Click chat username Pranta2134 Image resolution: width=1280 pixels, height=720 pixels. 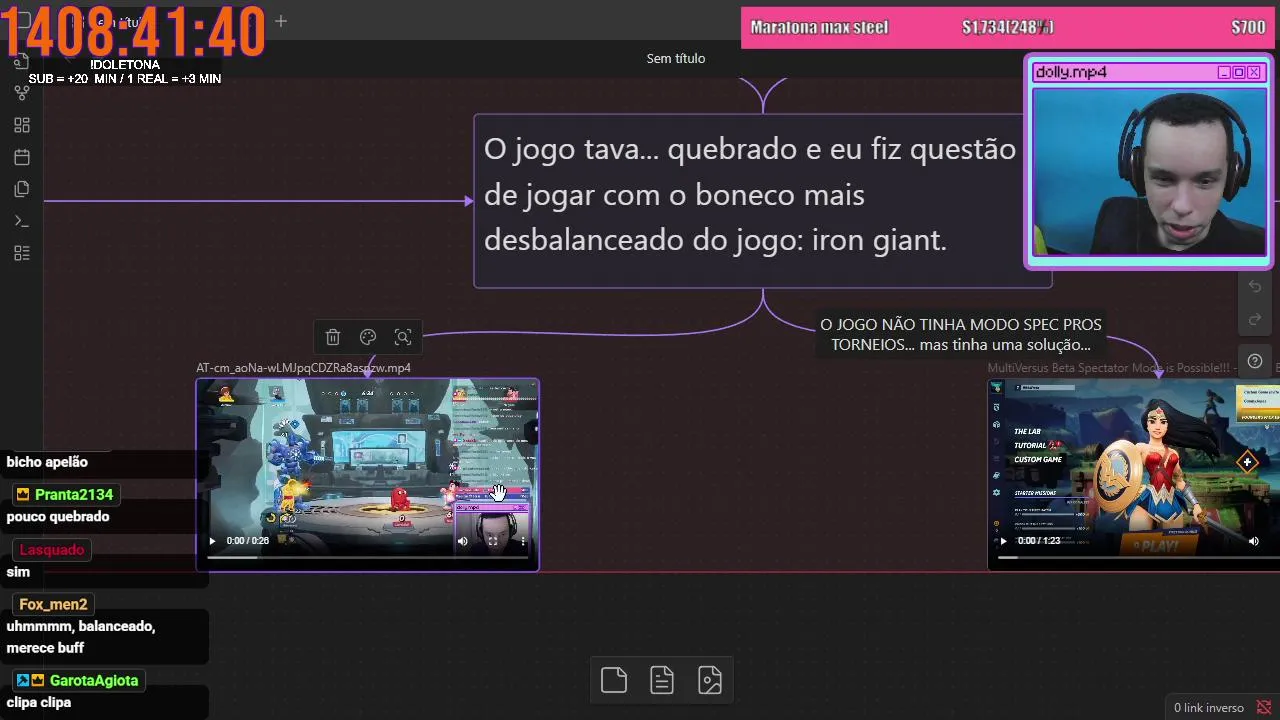pyautogui.click(x=74, y=495)
